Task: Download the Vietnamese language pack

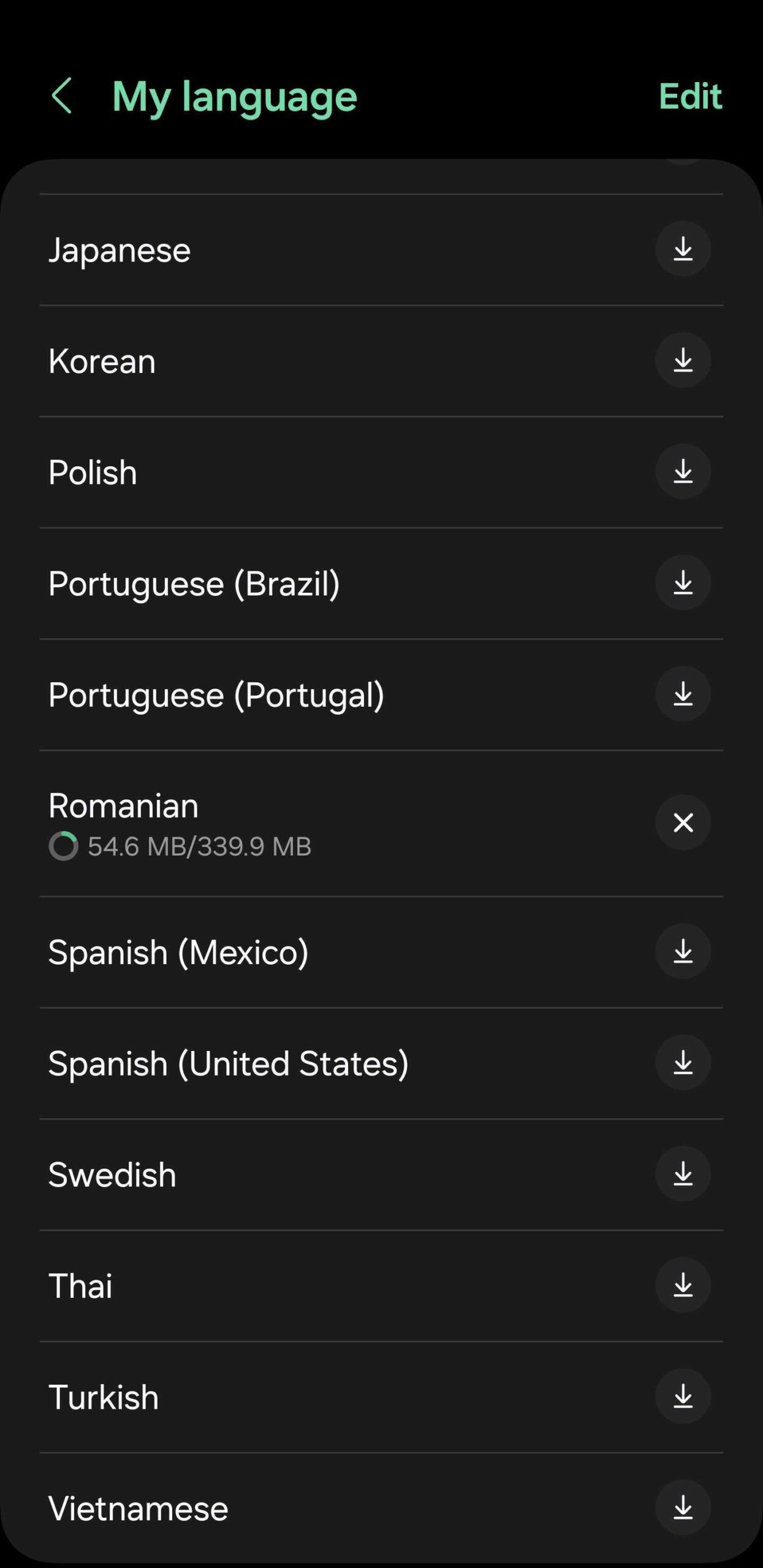Action: pos(683,1507)
